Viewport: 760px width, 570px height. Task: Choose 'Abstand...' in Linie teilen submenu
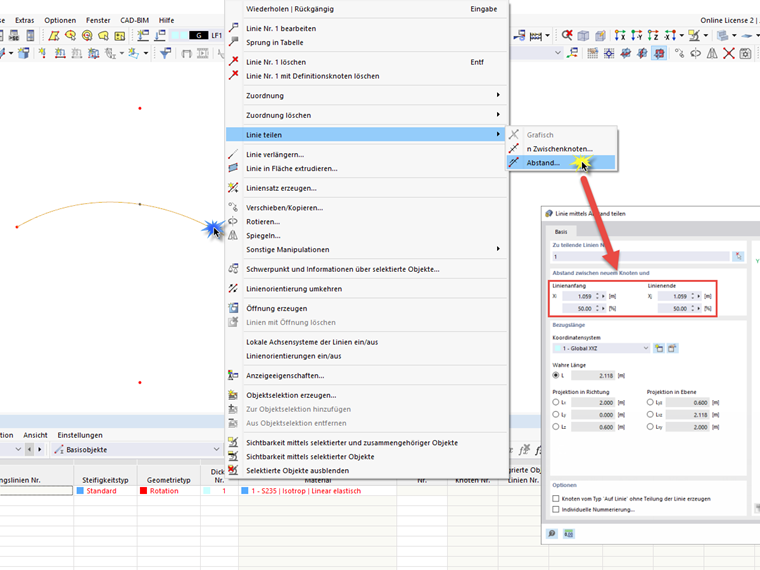pos(561,163)
